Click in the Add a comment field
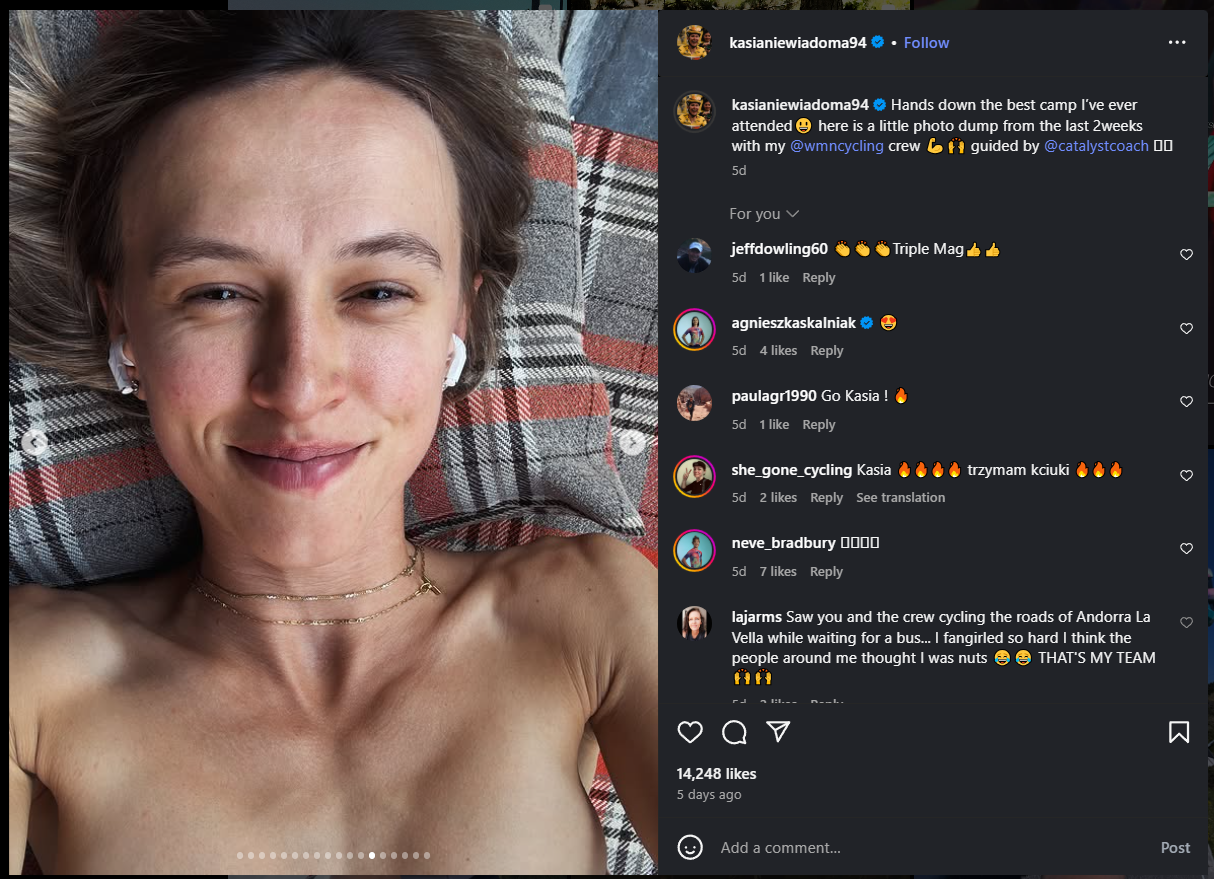This screenshot has height=879, width=1214. (x=930, y=848)
